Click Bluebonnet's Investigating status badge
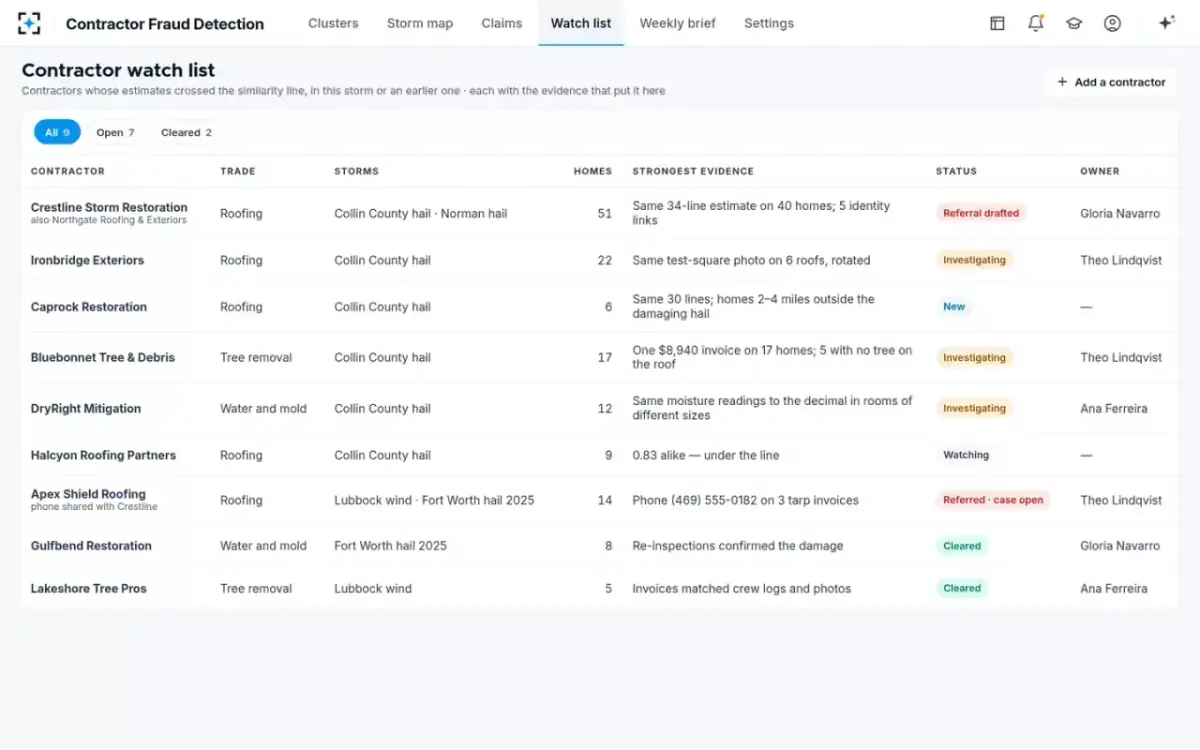This screenshot has height=750, width=1200. [974, 357]
